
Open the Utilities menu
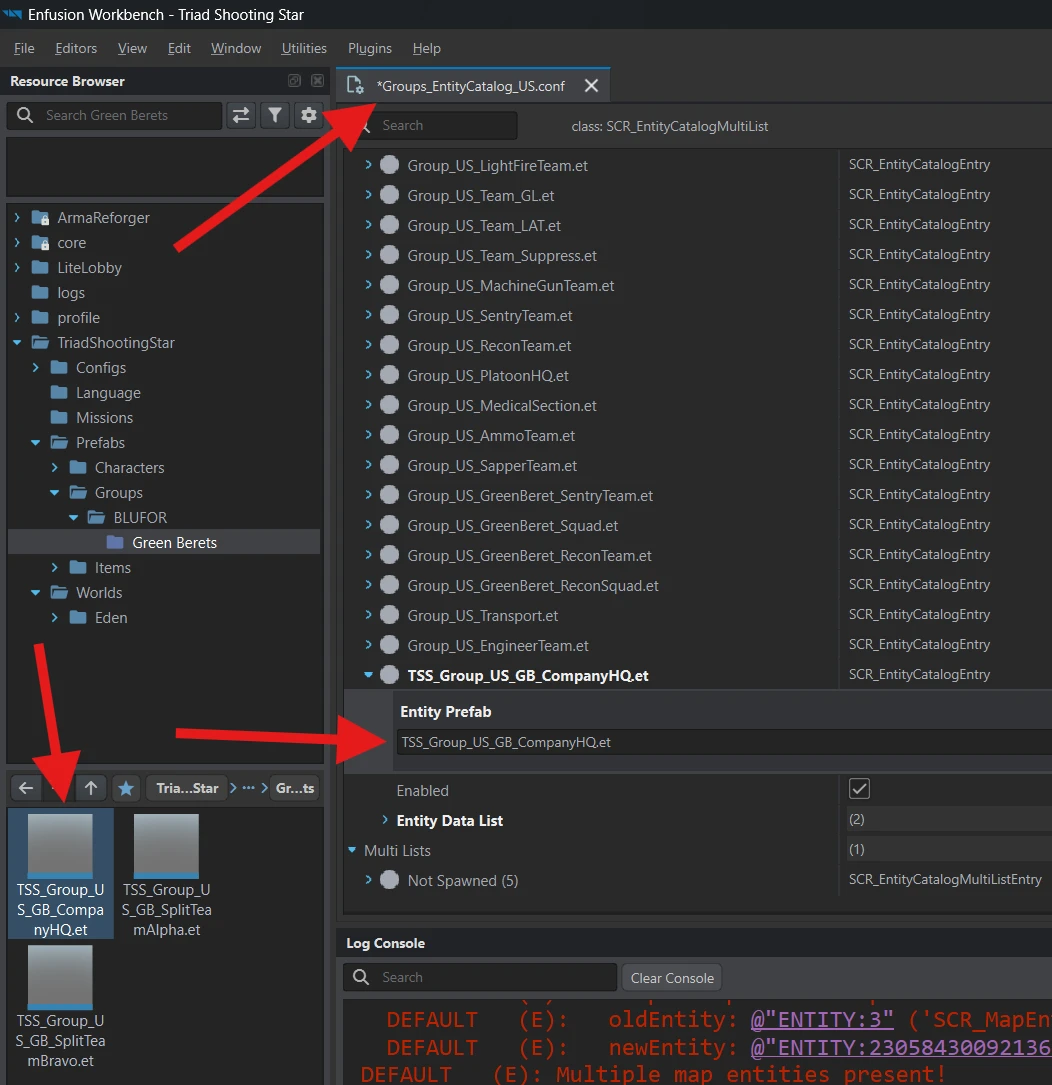tap(304, 48)
